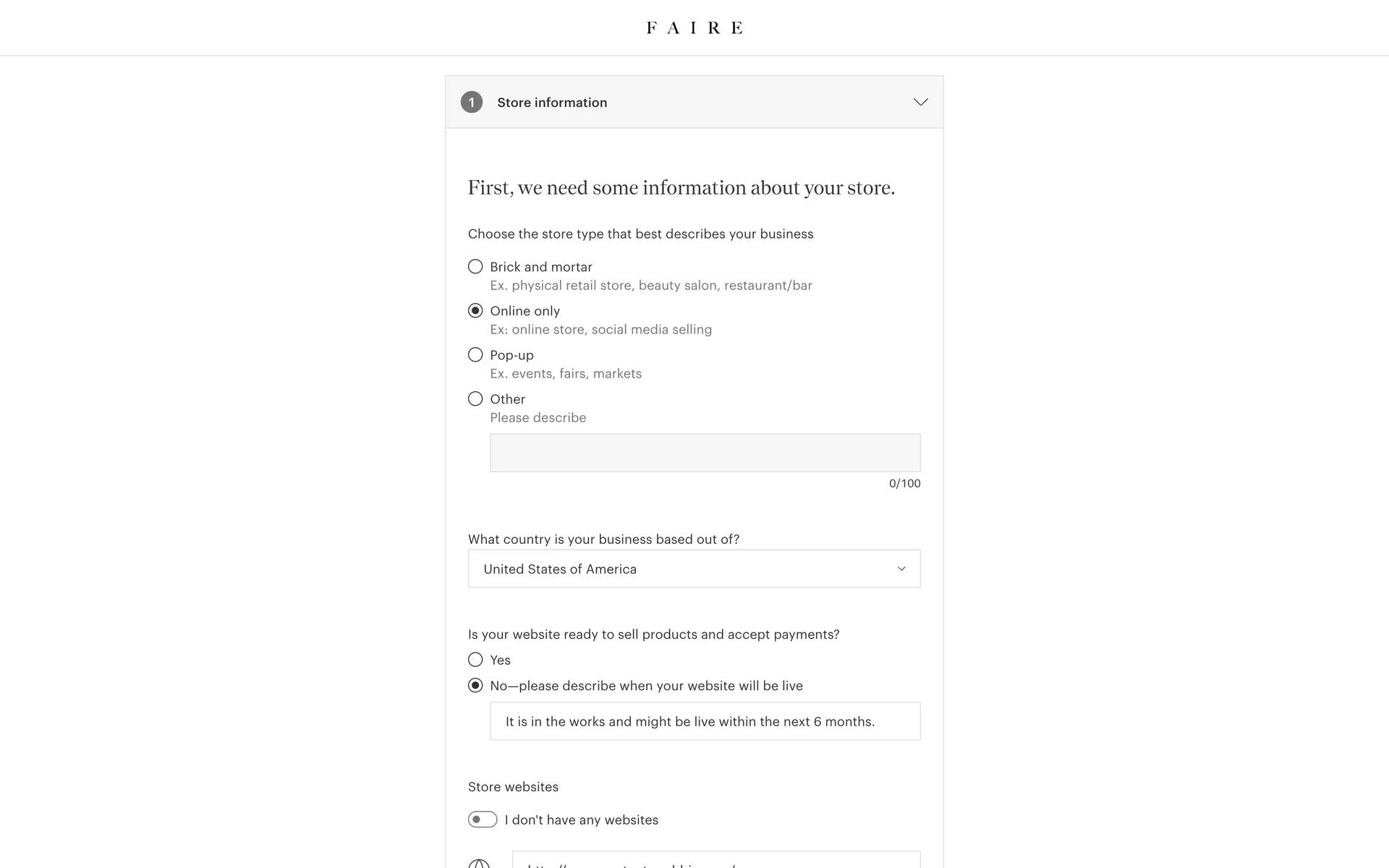Toggle I don't have any websites switch
The height and width of the screenshot is (868, 1389).
(x=483, y=820)
